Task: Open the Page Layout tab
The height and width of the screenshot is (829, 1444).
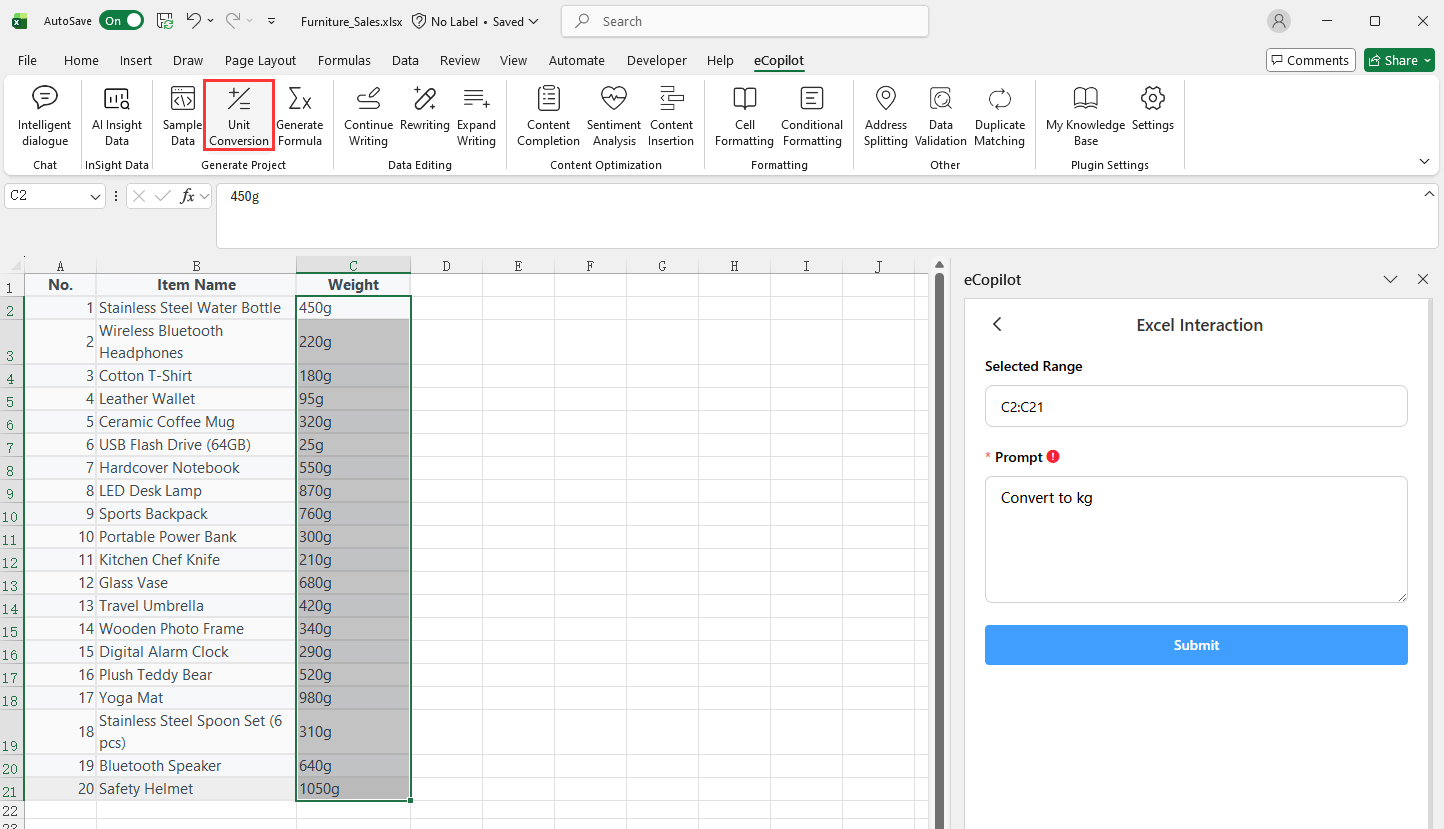Action: point(260,60)
